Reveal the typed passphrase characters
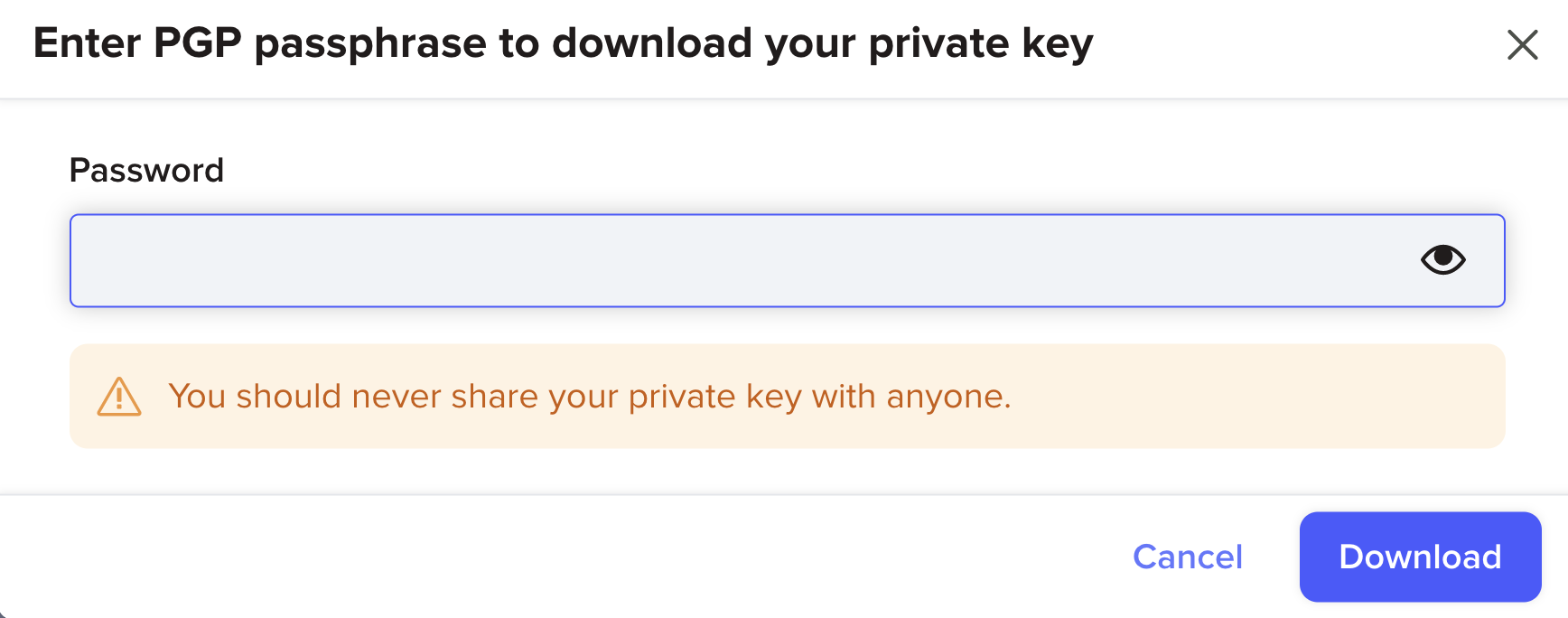 click(1442, 260)
